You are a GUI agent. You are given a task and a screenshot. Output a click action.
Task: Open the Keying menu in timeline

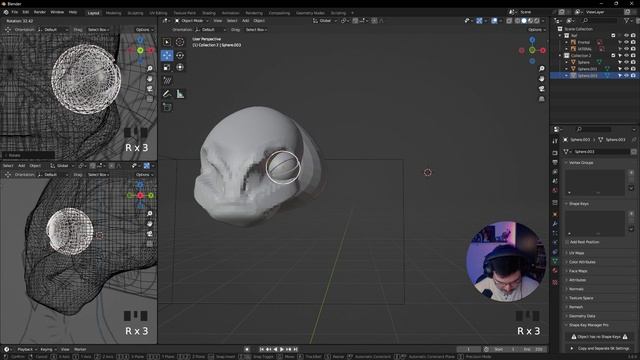48,349
